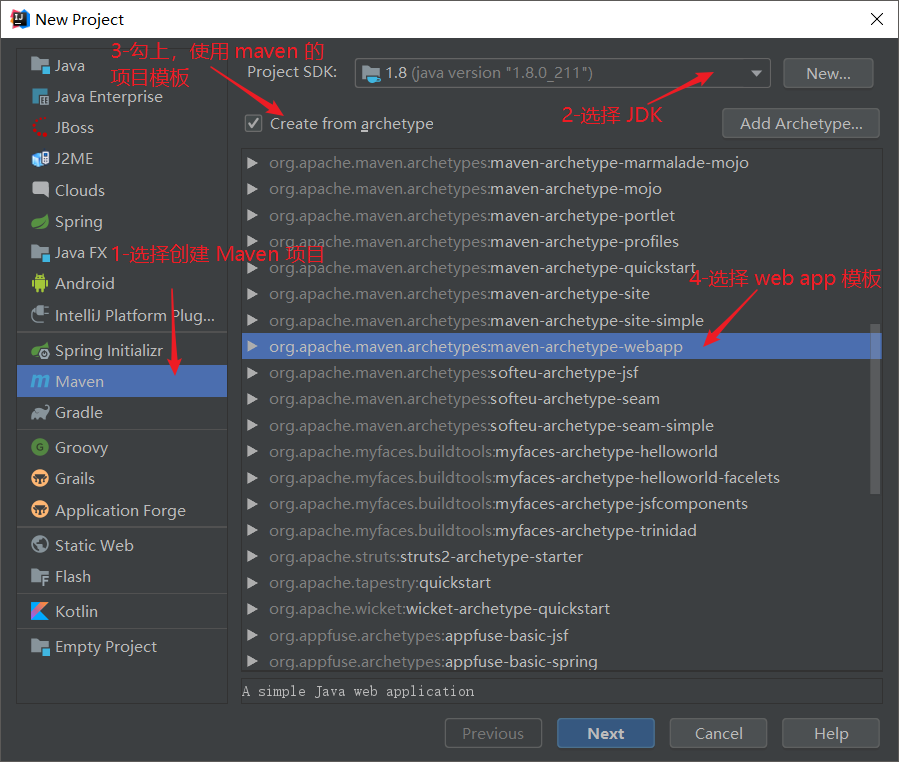Screen dimensions: 899x762
Task: Expand maven-archetype-portlet node arrow
Action: click(x=252, y=216)
